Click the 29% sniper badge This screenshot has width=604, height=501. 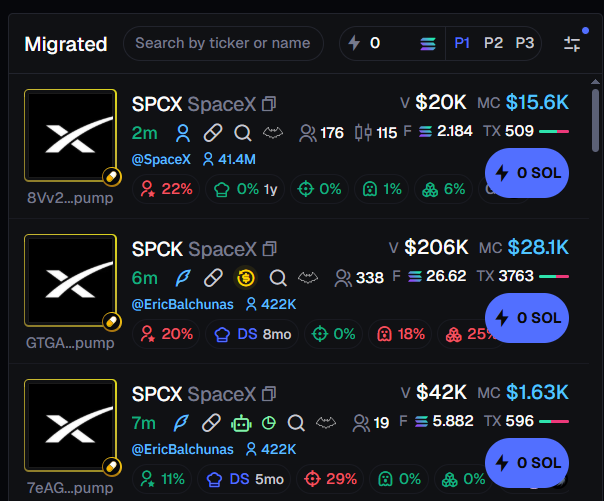coord(330,479)
